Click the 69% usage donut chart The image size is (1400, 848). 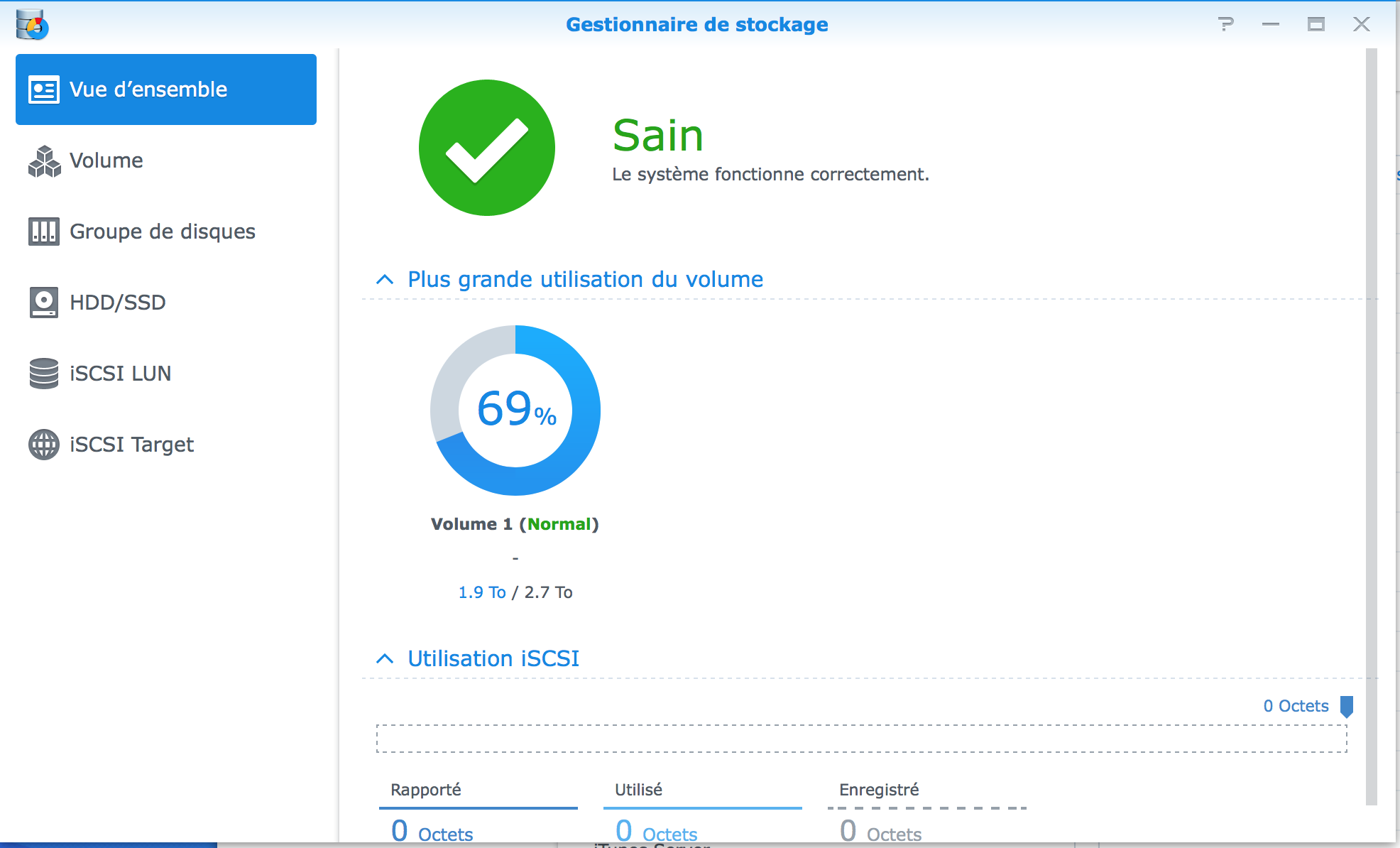[x=515, y=410]
